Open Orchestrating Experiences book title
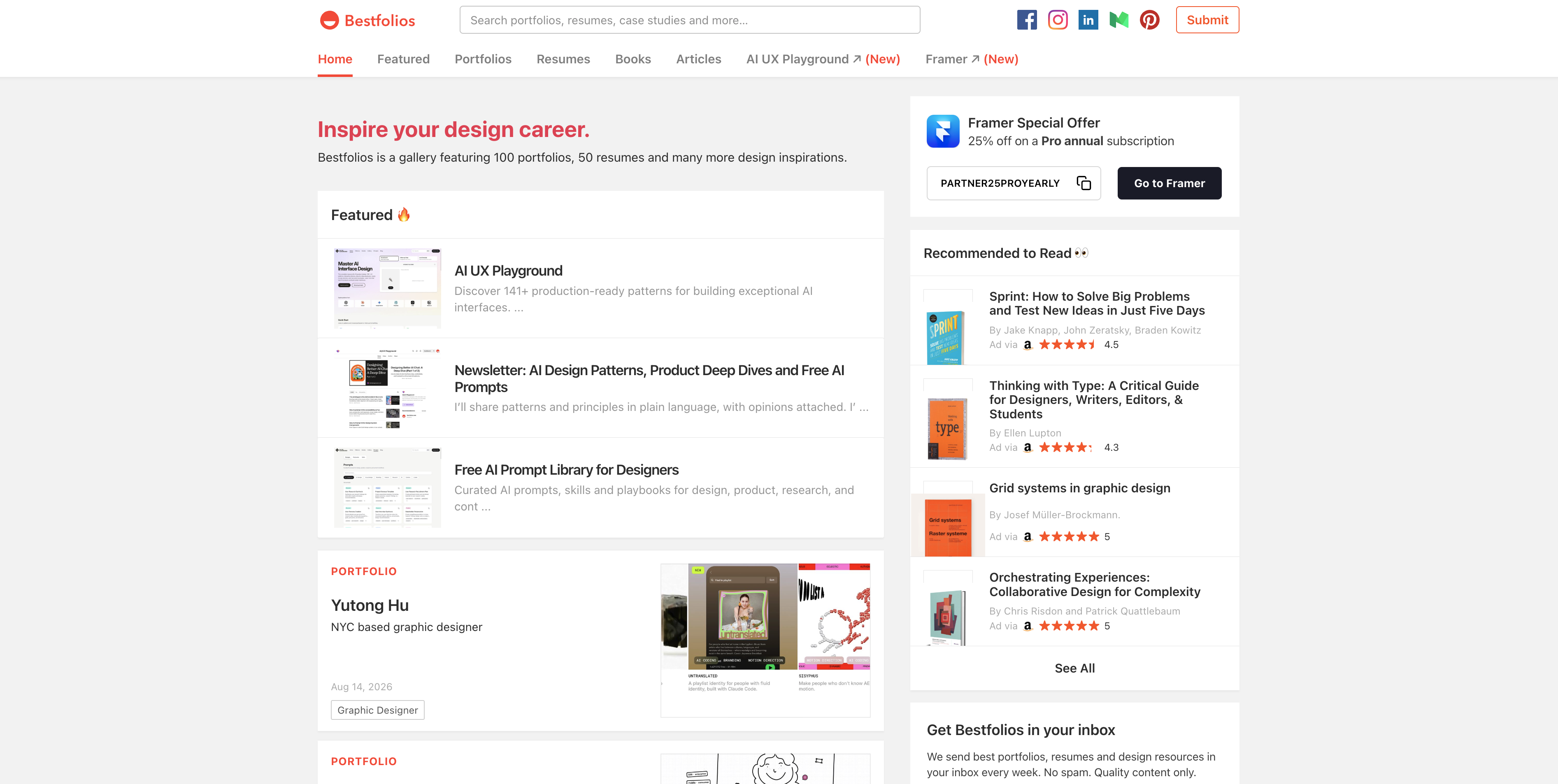This screenshot has width=1558, height=784. pos(1094,585)
